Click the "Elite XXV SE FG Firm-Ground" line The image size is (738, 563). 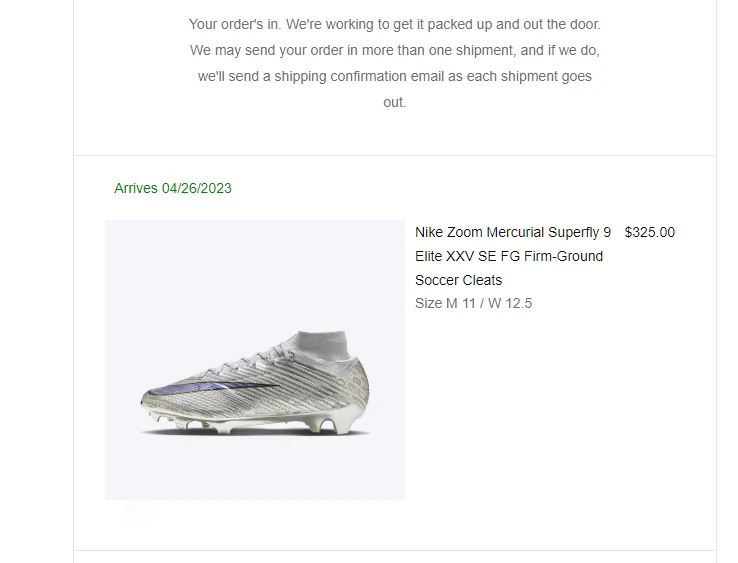point(509,256)
